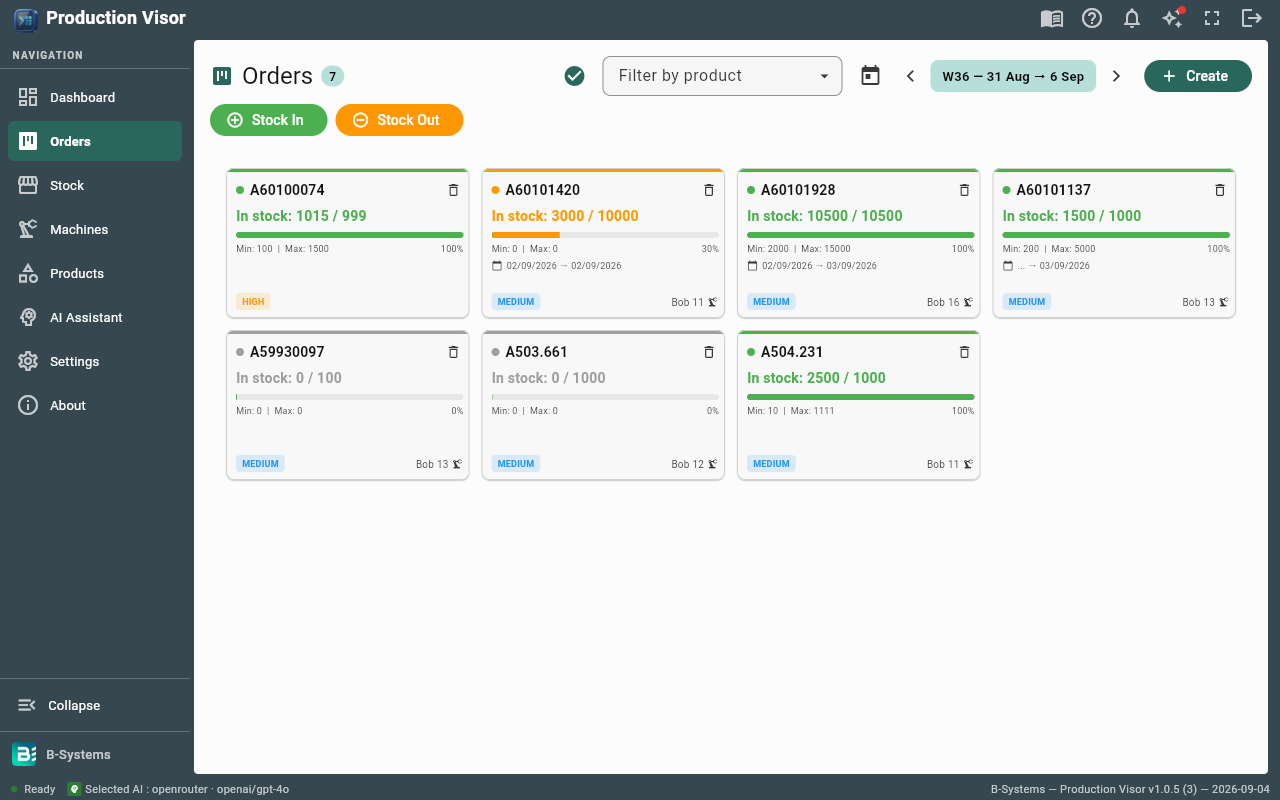Image resolution: width=1280 pixels, height=800 pixels.
Task: Click the Stock In button
Action: point(269,120)
